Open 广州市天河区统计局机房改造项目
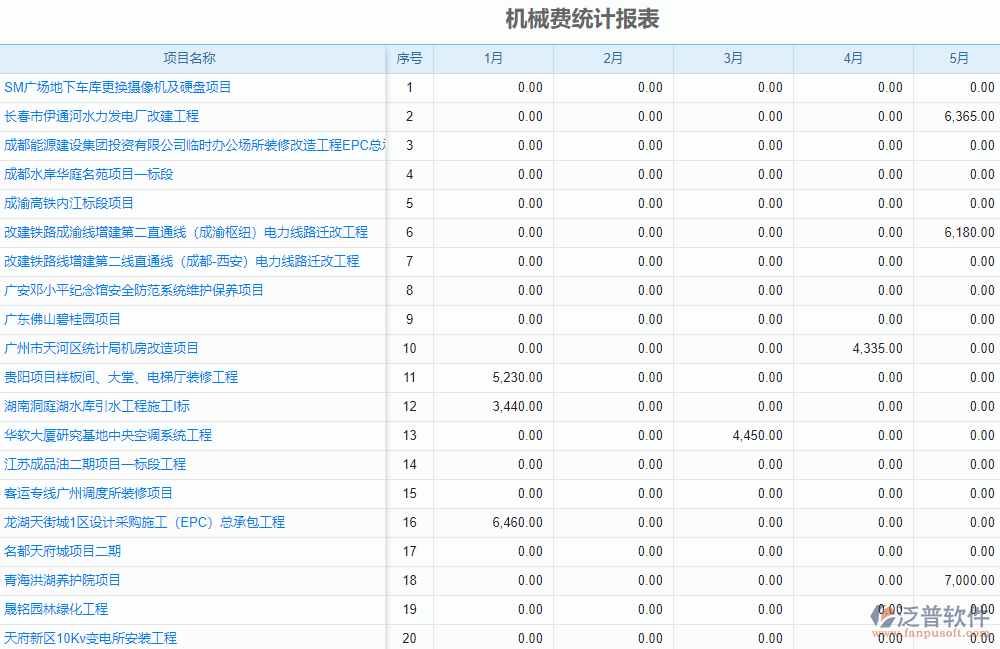The image size is (1000, 649). pyautogui.click(x=100, y=348)
